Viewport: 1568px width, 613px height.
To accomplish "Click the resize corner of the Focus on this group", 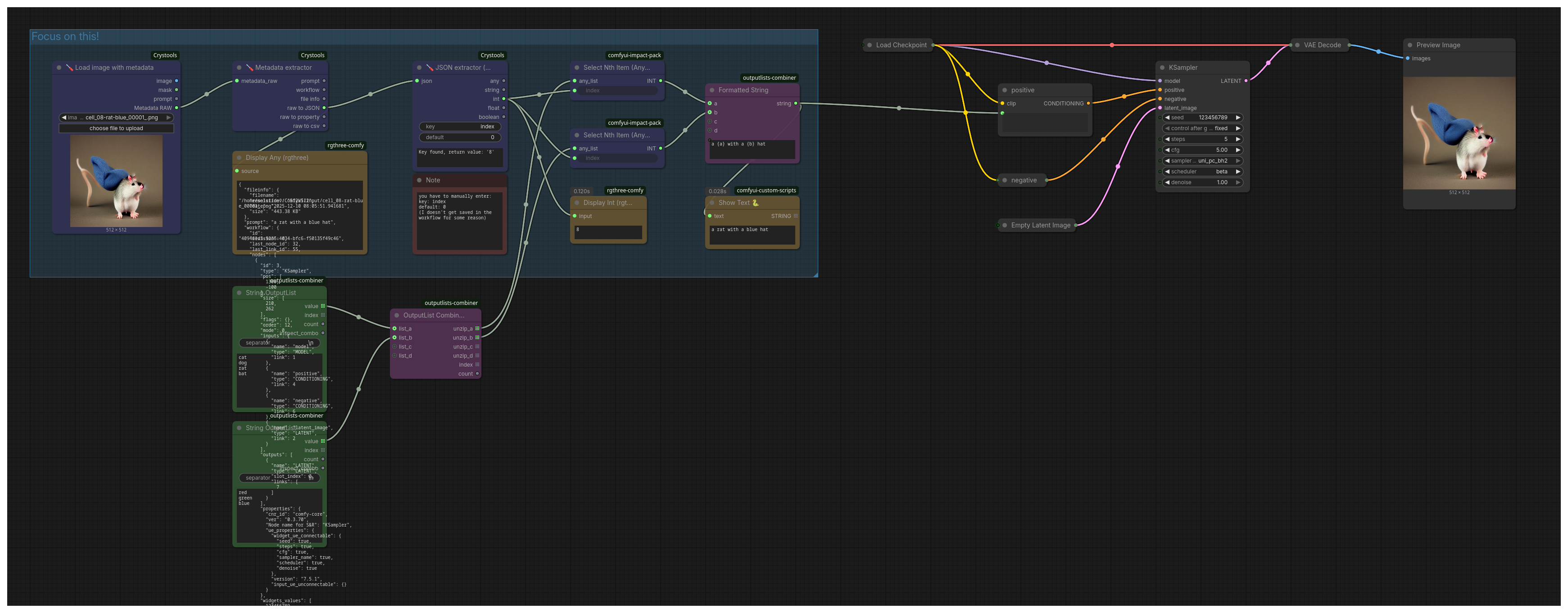I will [815, 275].
